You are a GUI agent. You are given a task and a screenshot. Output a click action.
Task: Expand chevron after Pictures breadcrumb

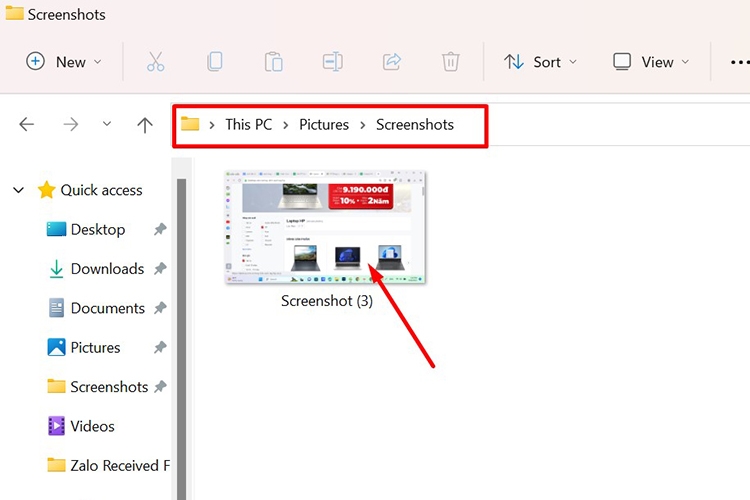click(x=363, y=125)
